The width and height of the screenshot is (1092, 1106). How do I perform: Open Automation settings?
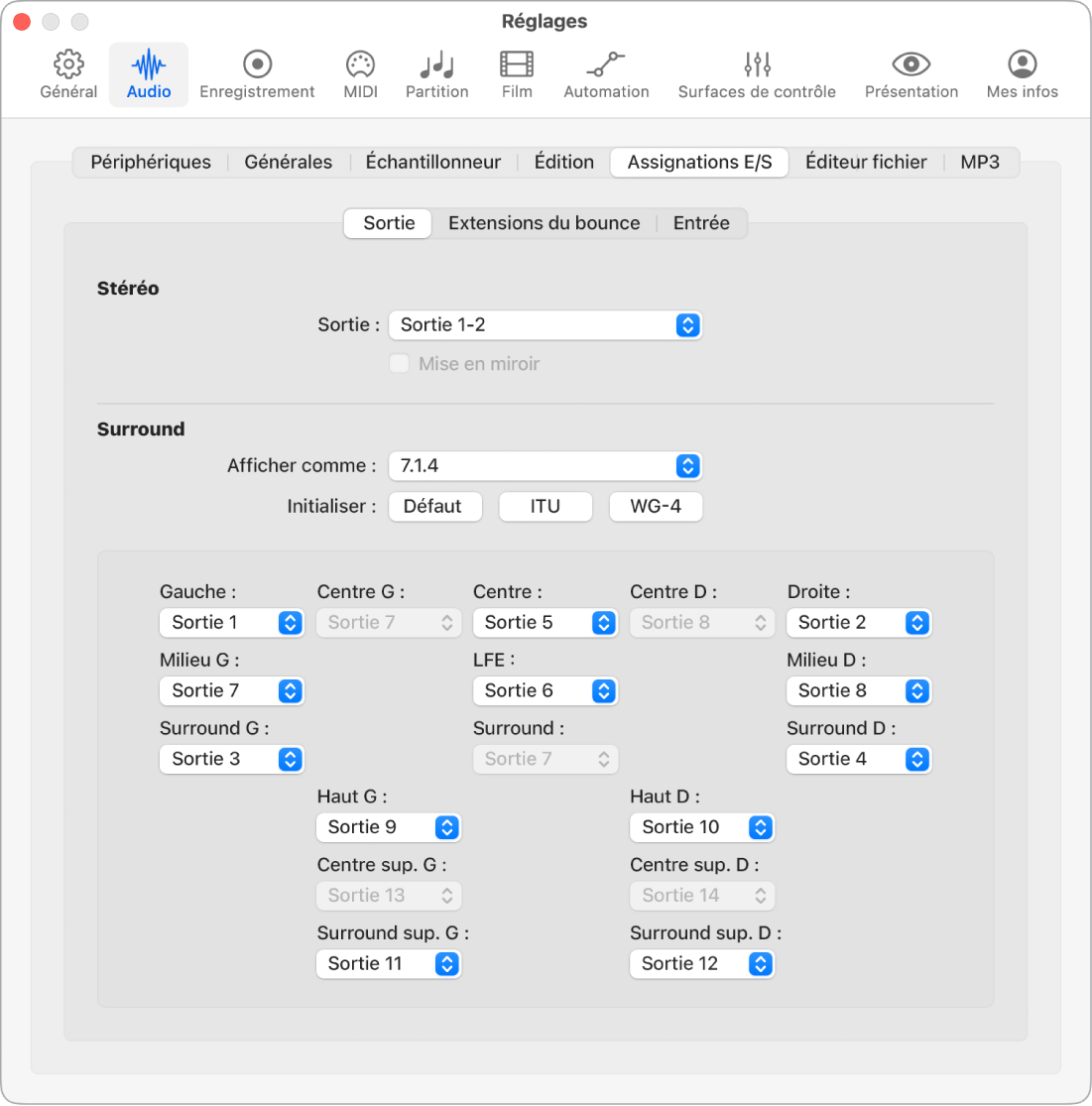[605, 73]
